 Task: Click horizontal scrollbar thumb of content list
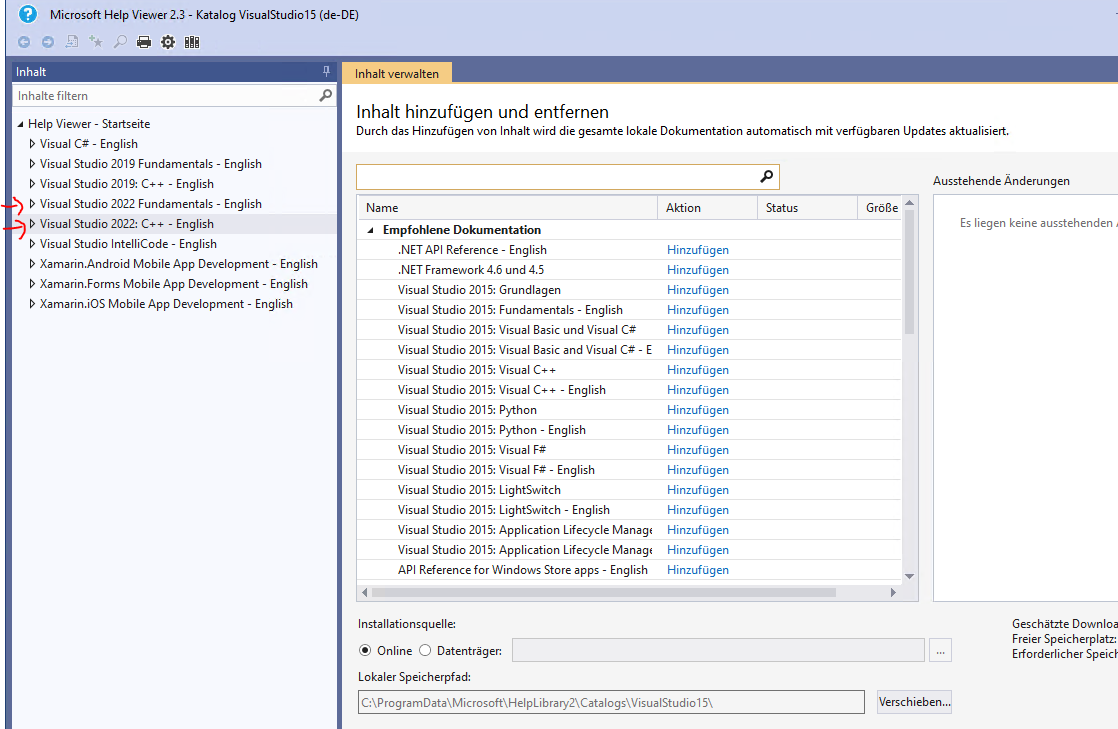(603, 592)
